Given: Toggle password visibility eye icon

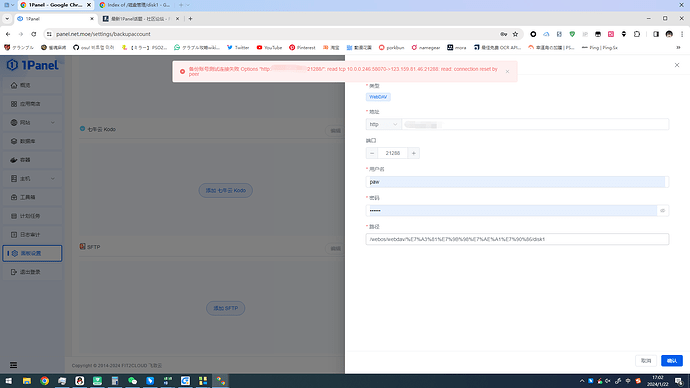Looking at the screenshot, I should (x=662, y=211).
